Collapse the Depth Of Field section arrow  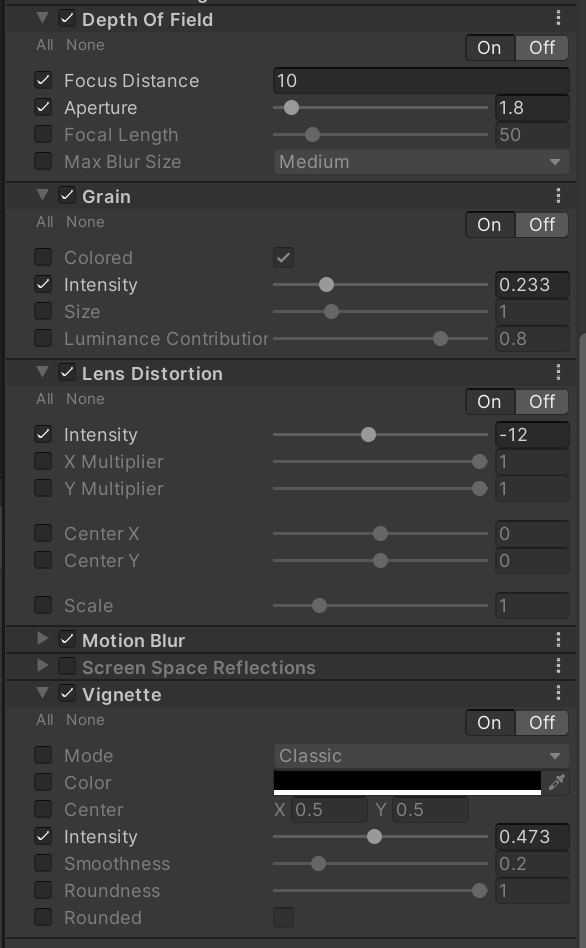[x=42, y=18]
